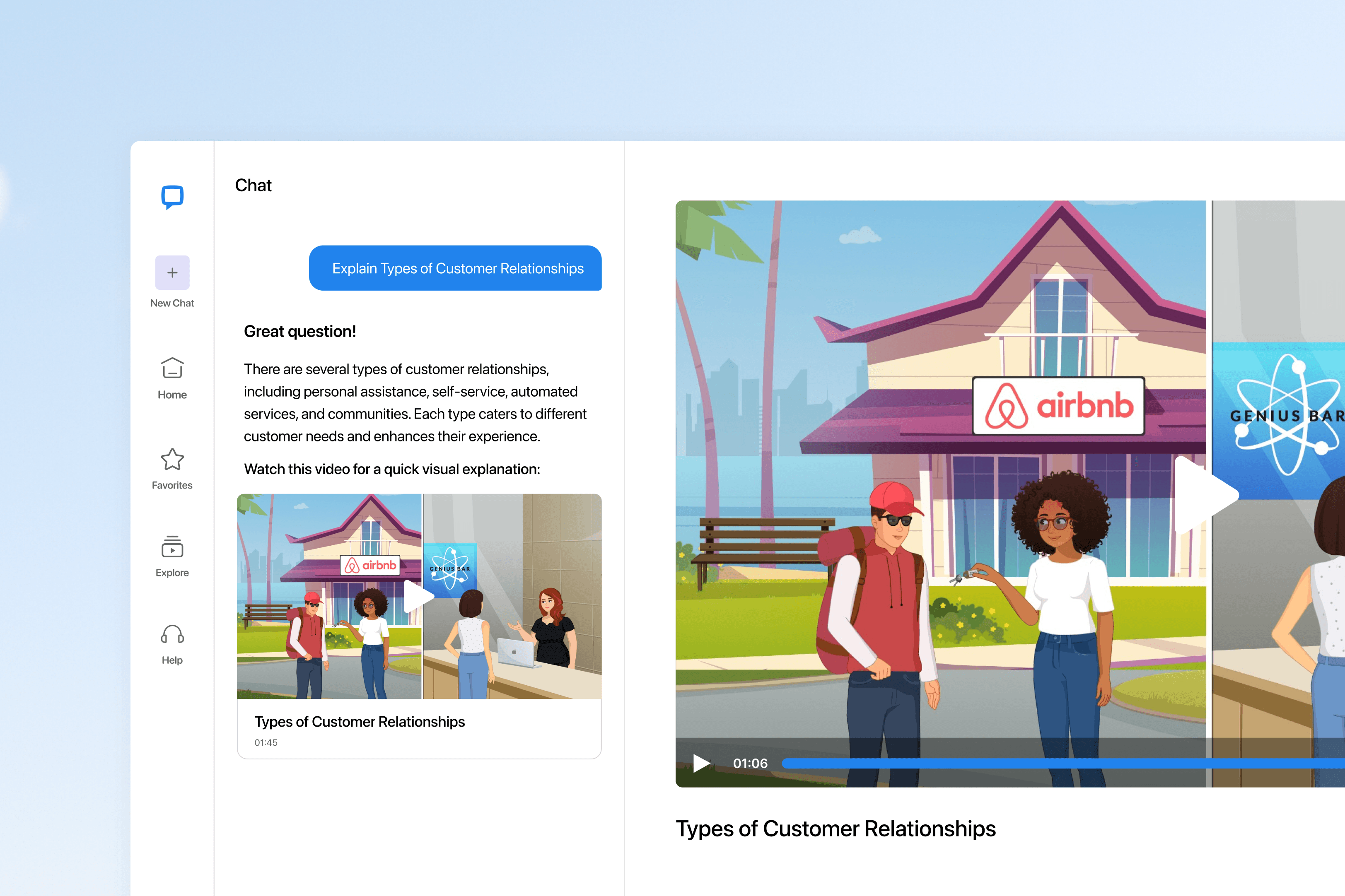Click the 'Explain Types of Customer Relationships' message bubble
This screenshot has height=896, width=1345.
pos(456,269)
